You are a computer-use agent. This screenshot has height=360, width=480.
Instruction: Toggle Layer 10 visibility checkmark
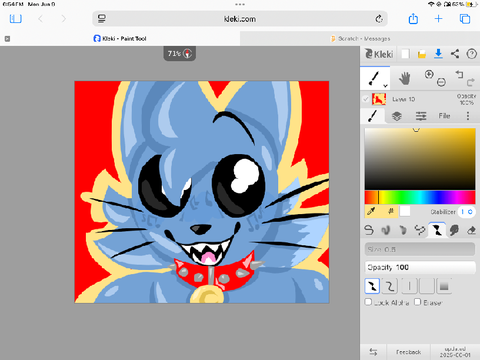pyautogui.click(x=366, y=99)
